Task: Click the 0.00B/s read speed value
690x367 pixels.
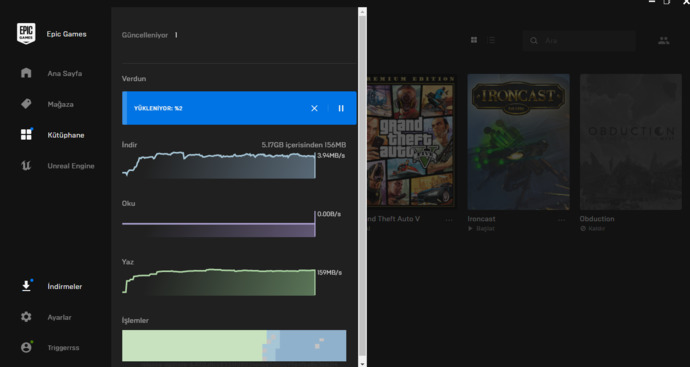Action: (x=329, y=214)
